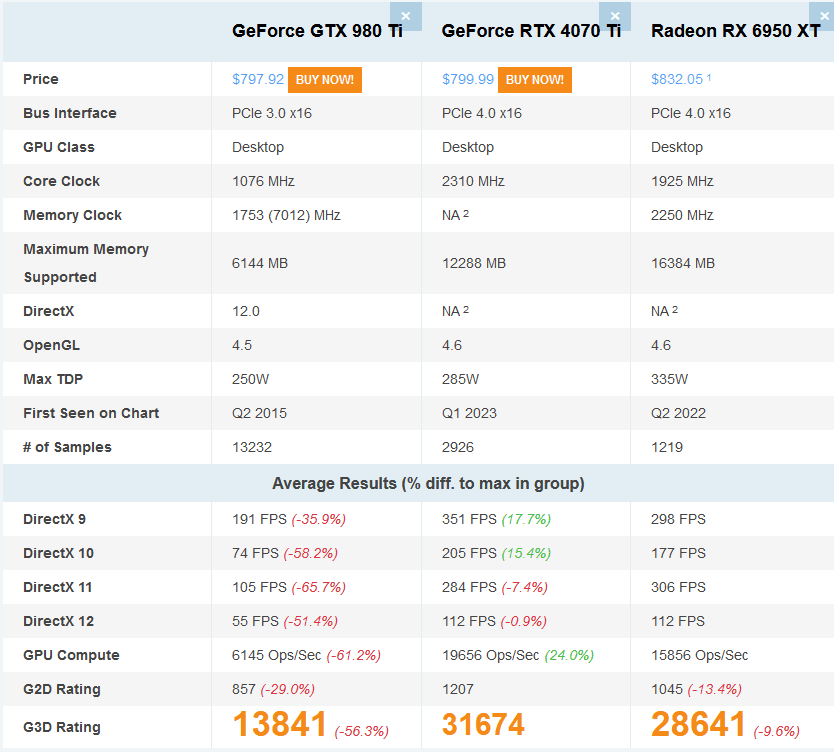Click Buy Now for the $797.92 GTX 980 Ti
Screen dimensions: 834x752
coord(325,80)
